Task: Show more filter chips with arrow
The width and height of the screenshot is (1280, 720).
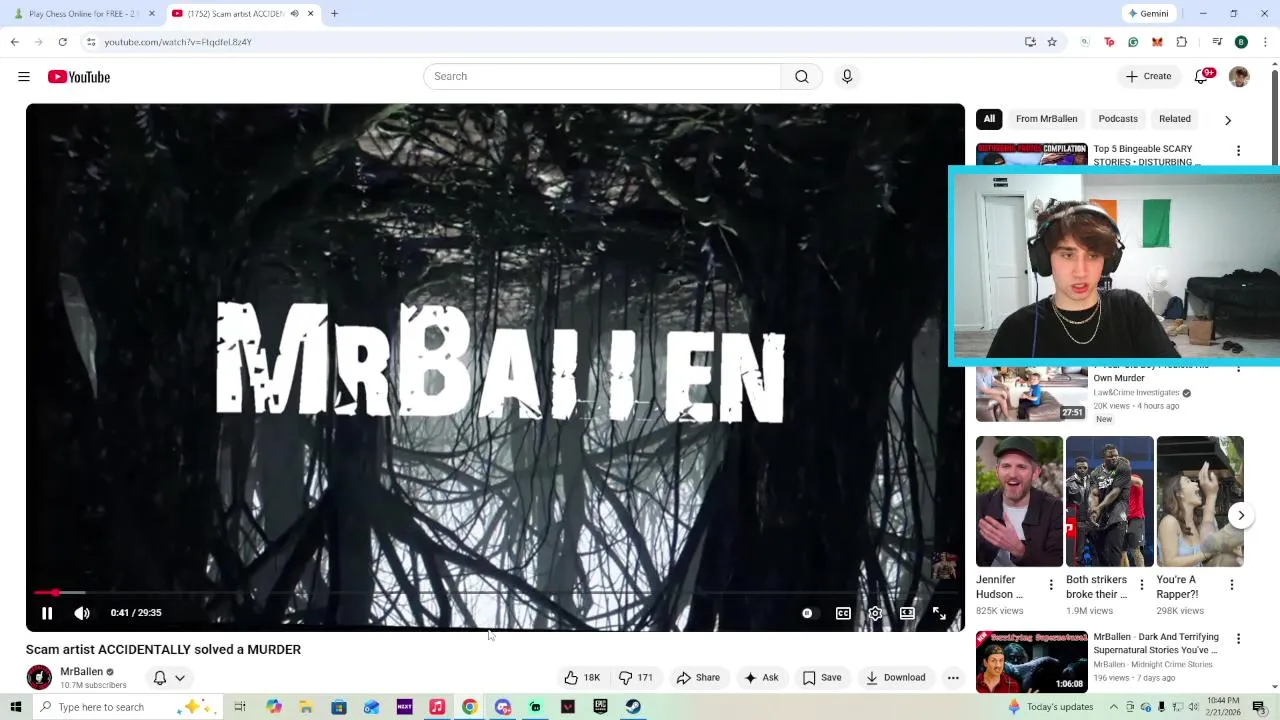Action: pos(1228,120)
